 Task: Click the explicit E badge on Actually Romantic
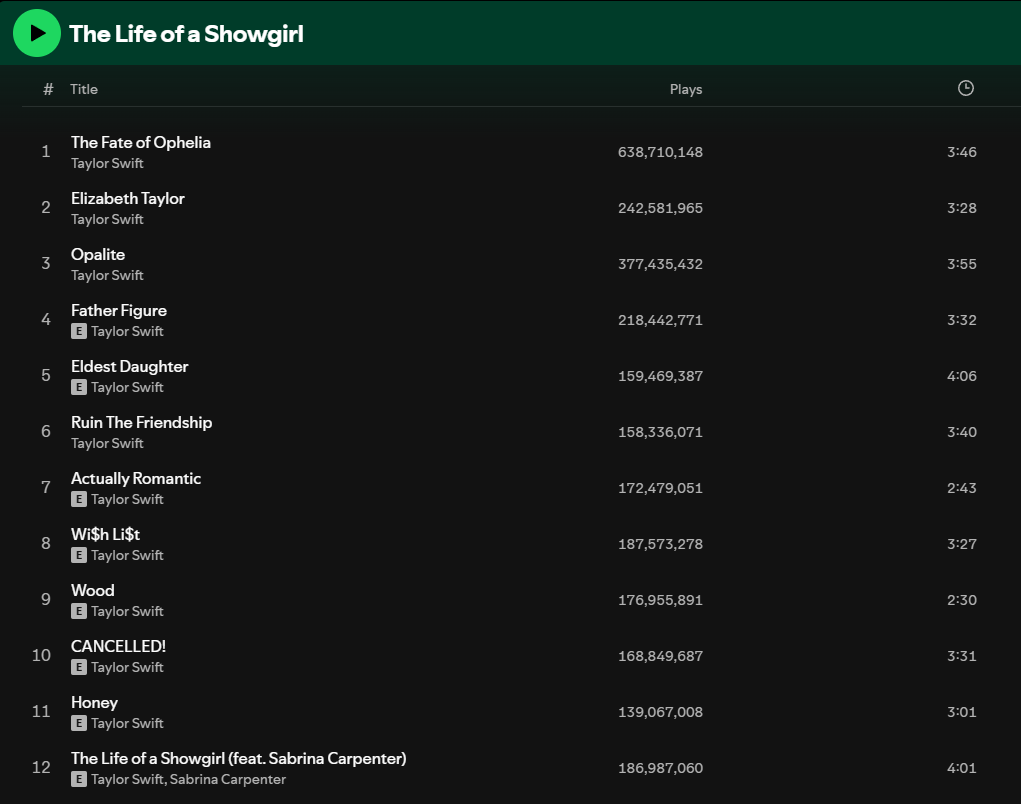click(79, 499)
